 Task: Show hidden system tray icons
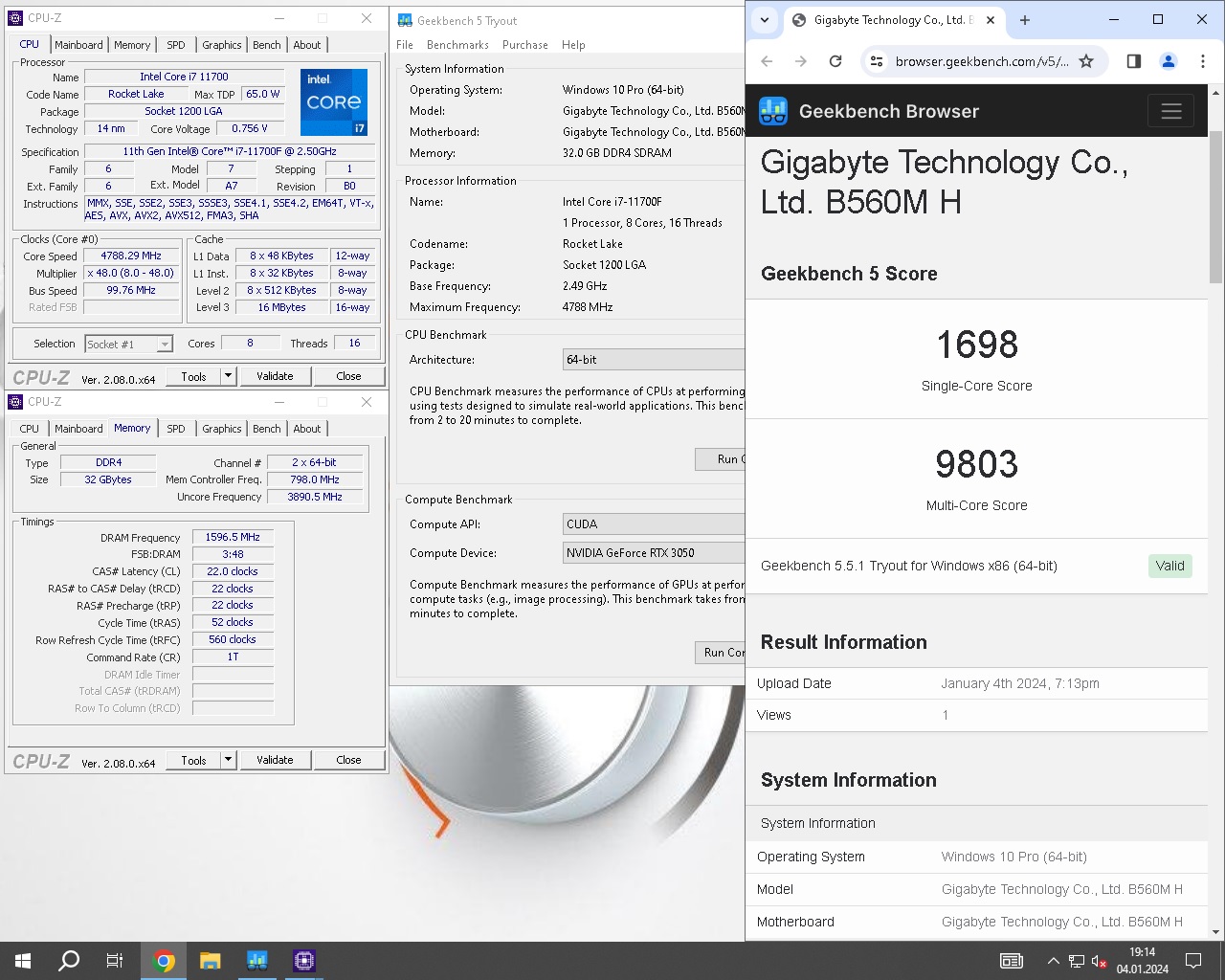(1053, 961)
